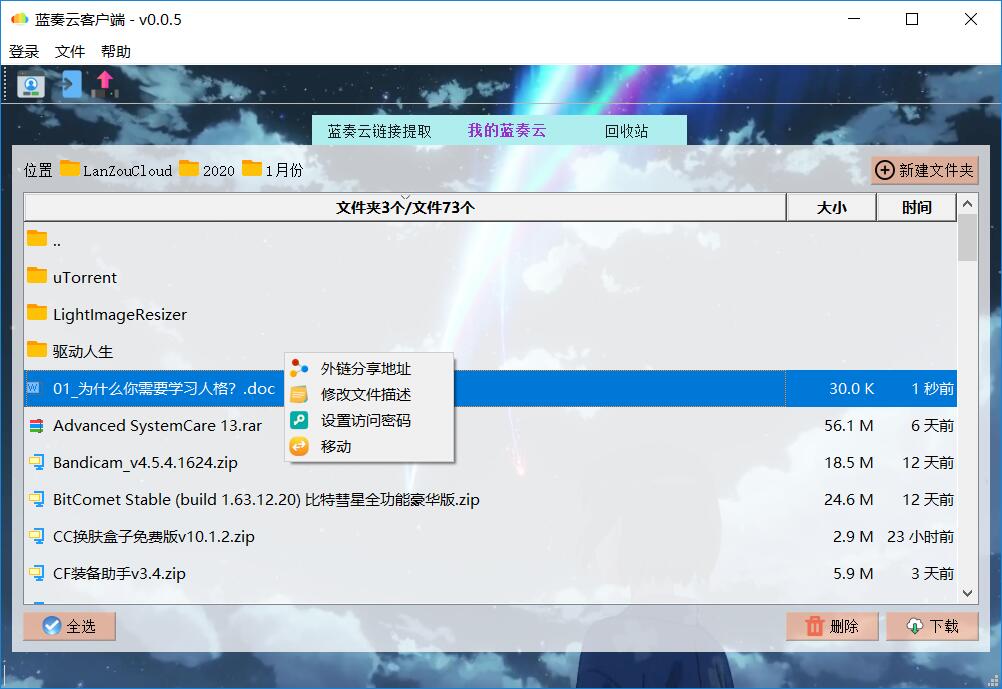The image size is (1002, 689).
Task: Open the uTorrent folder
Action: (x=85, y=277)
